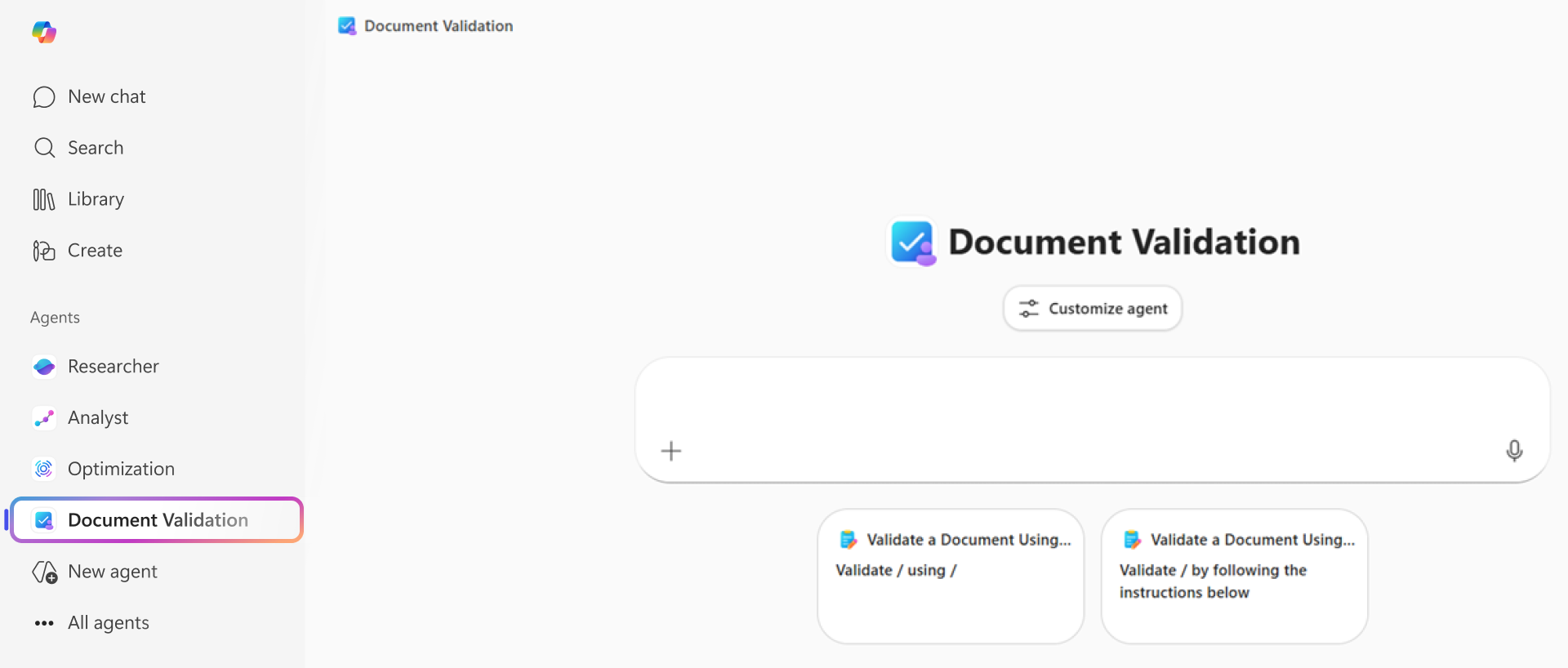Image resolution: width=1568 pixels, height=668 pixels.
Task: Click the Library books icon
Action: pos(44,199)
